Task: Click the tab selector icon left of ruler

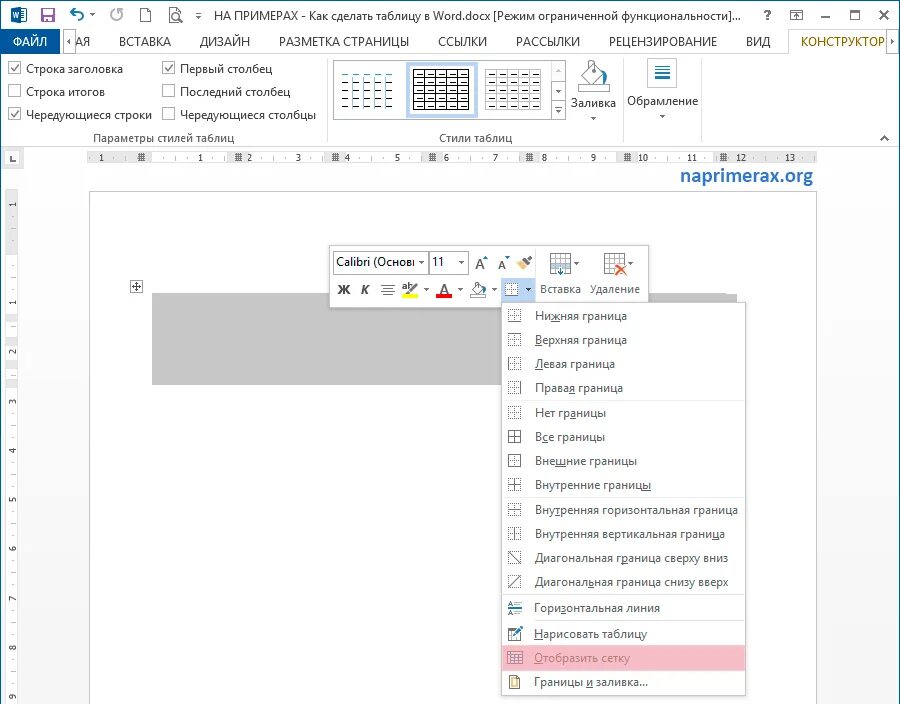Action: point(13,158)
